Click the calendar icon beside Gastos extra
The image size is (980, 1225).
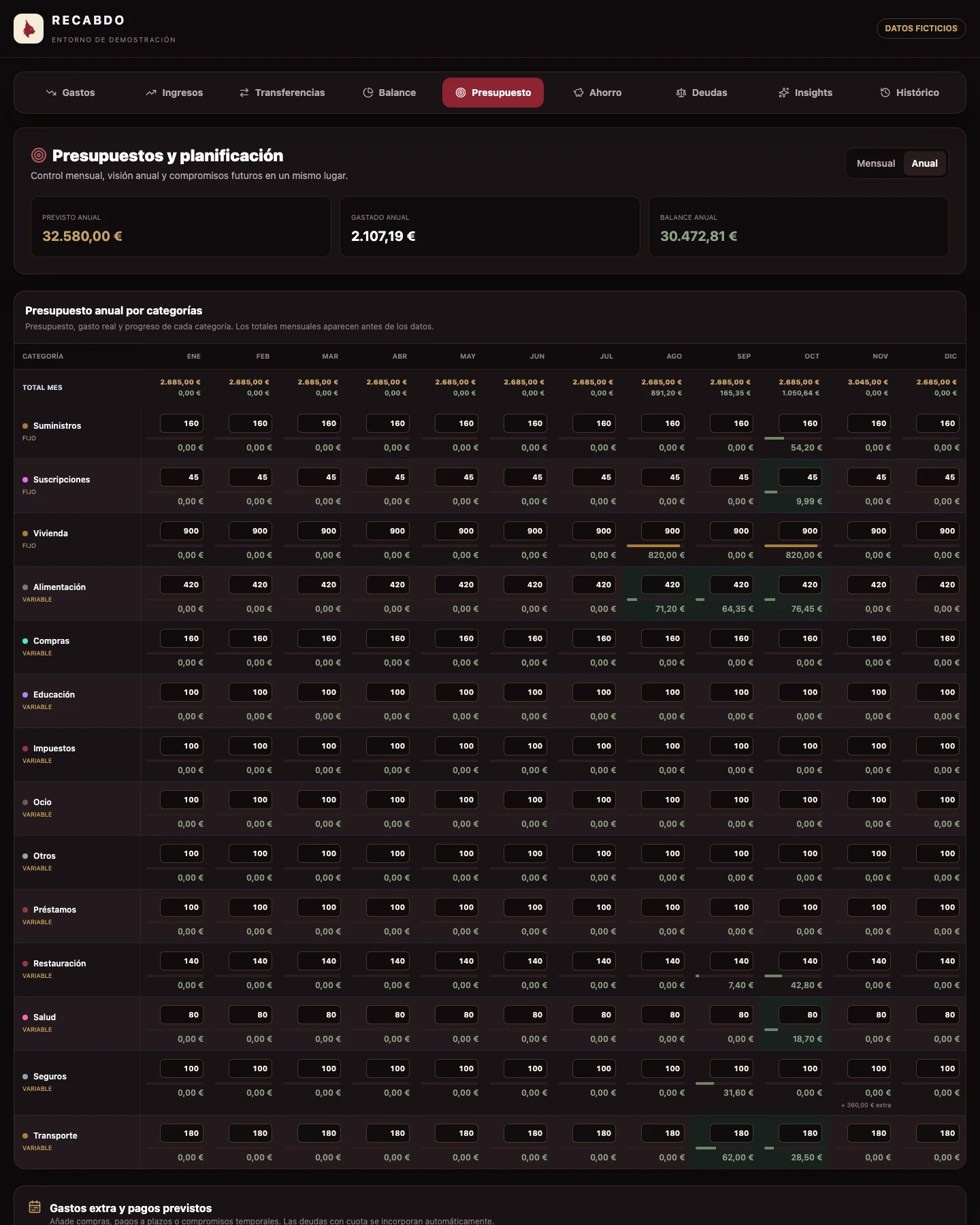(x=35, y=1207)
